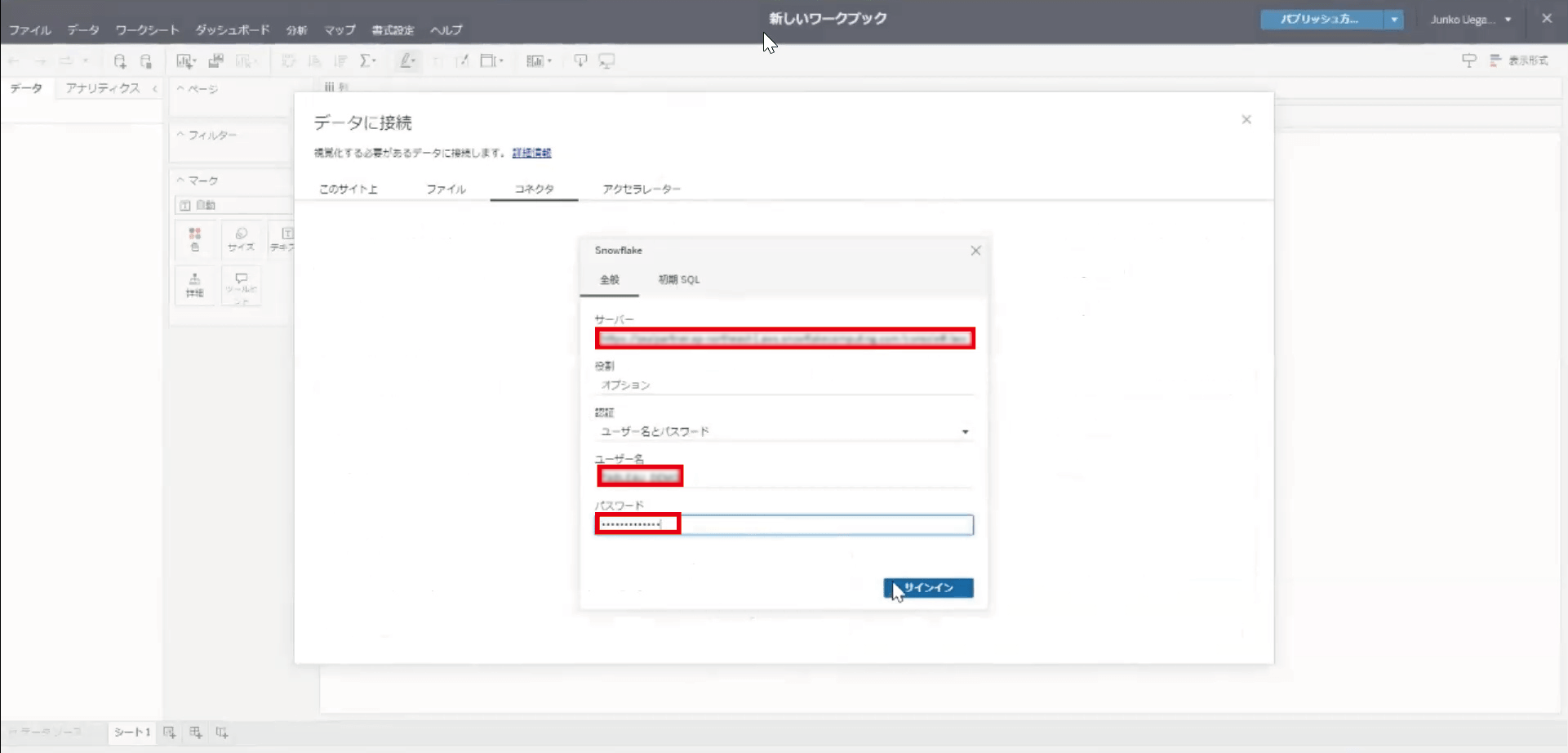Collapse the data pane with the chevron
This screenshot has width=1568, height=753.
[155, 88]
